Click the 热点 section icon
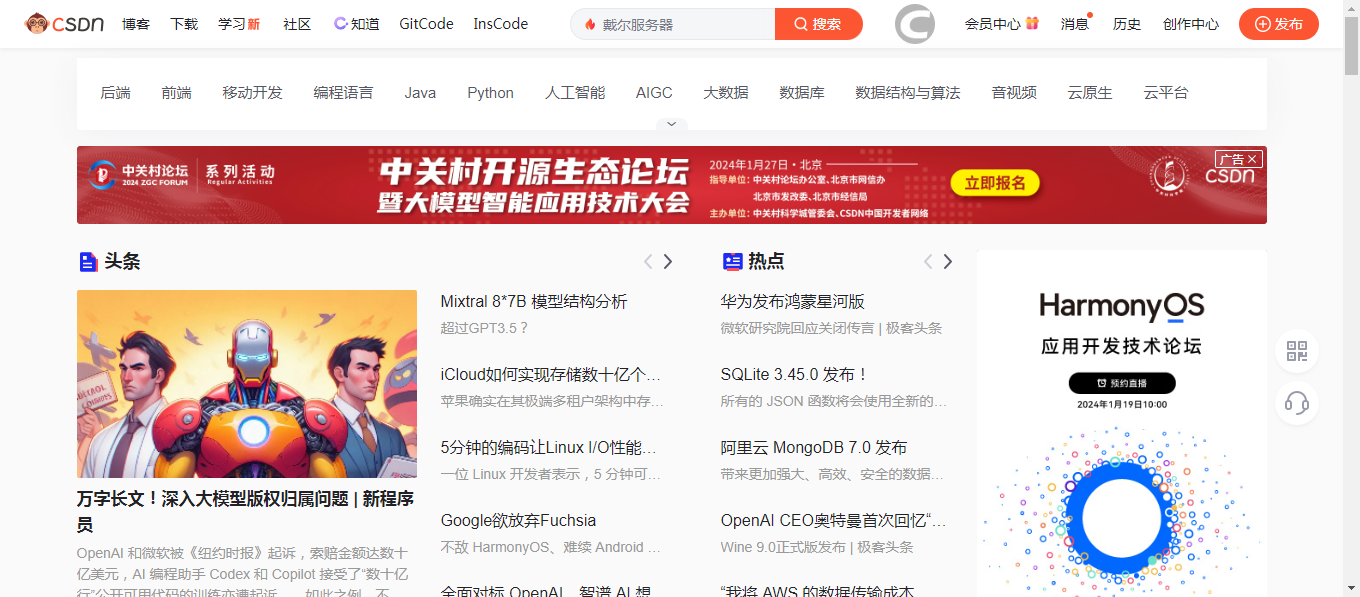The width and height of the screenshot is (1360, 597). pos(733,262)
